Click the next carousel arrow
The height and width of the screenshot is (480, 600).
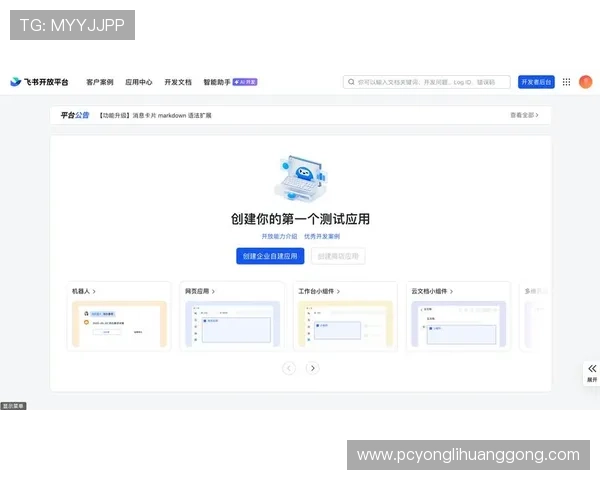313,368
